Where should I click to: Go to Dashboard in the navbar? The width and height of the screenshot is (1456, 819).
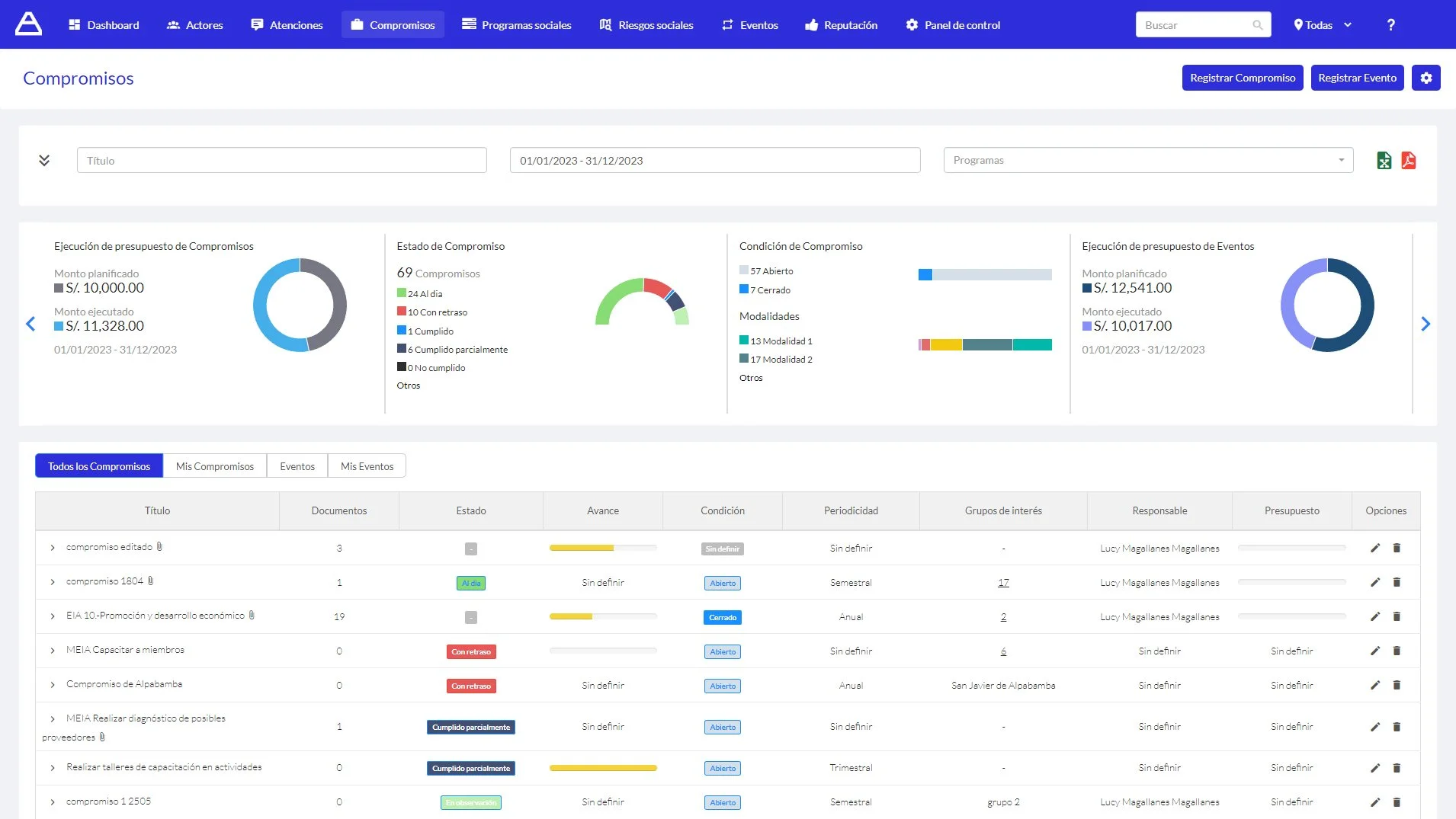click(x=104, y=25)
